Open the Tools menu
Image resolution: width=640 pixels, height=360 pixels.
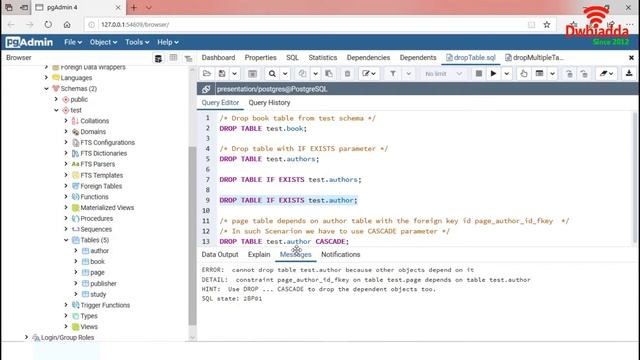point(137,42)
